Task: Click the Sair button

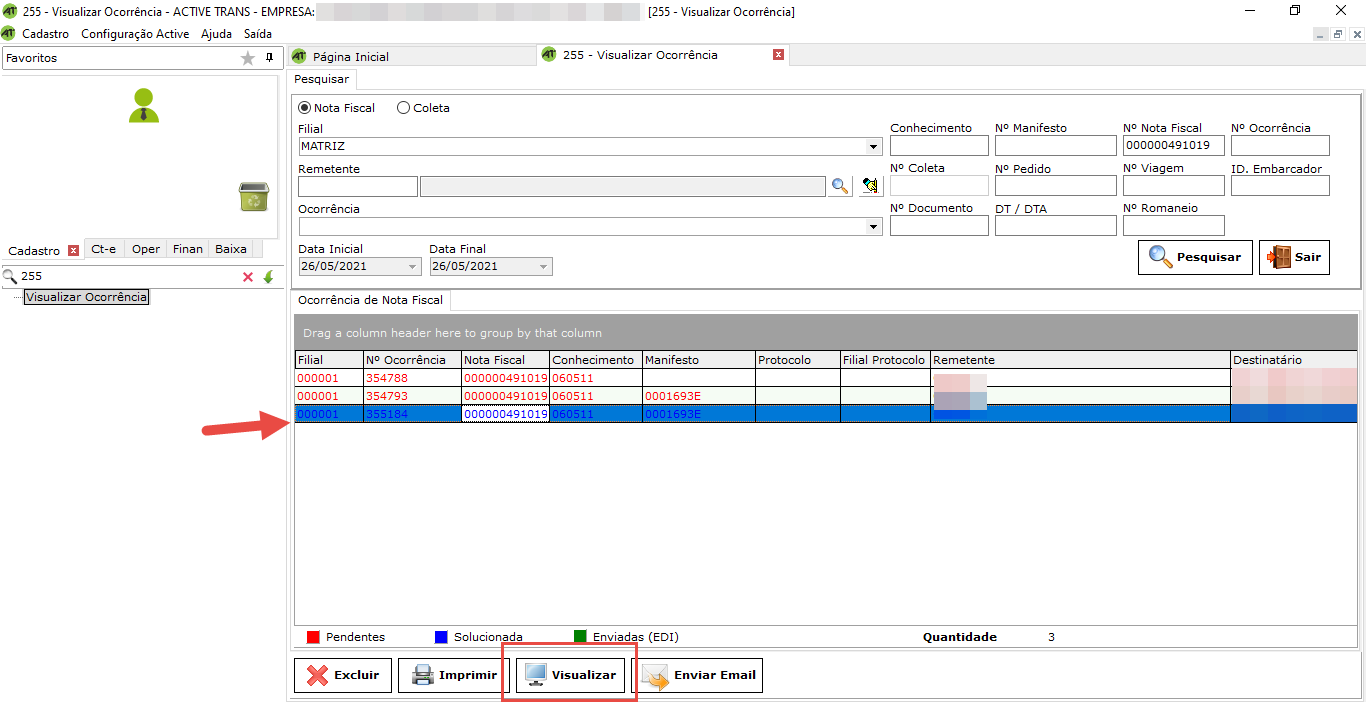Action: (1294, 257)
